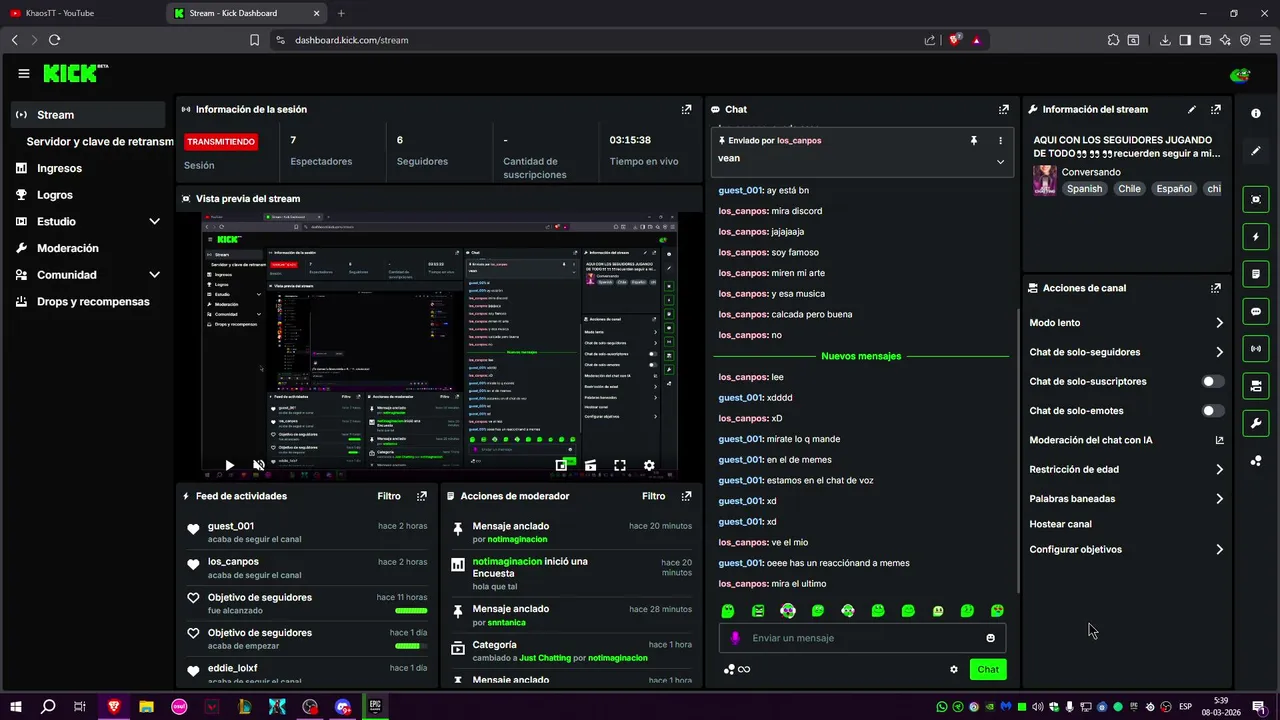Pop out the Información de la sesión panel
1280x720 pixels.
(x=686, y=109)
